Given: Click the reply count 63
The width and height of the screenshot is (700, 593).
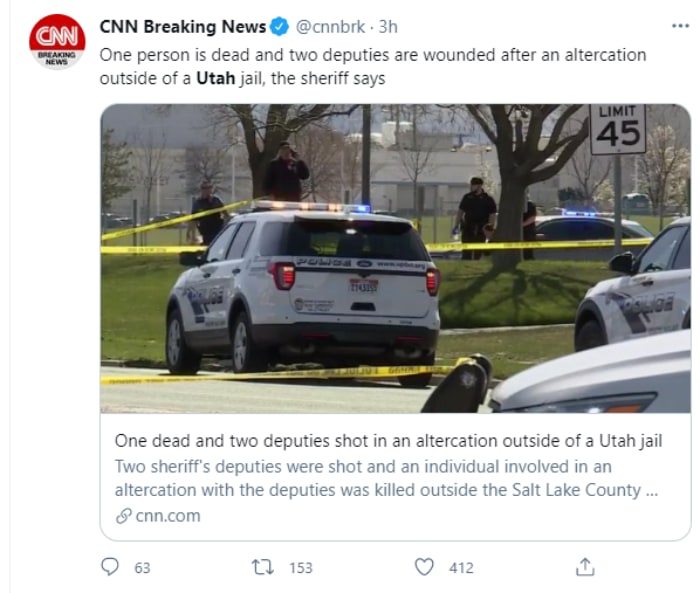Looking at the screenshot, I should coord(142,568).
